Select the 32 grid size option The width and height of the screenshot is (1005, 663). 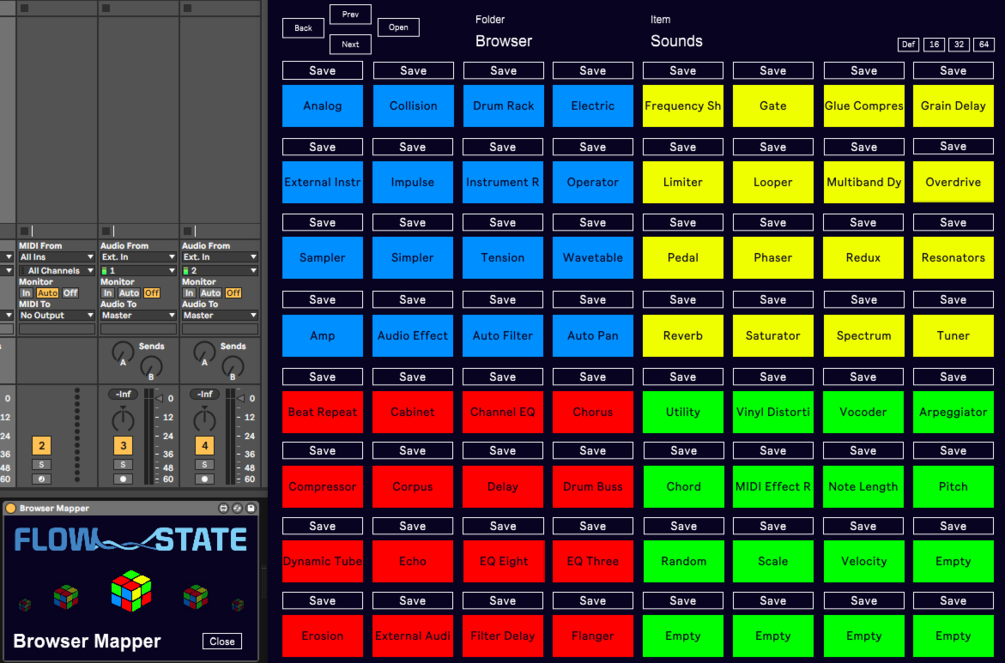click(x=958, y=45)
